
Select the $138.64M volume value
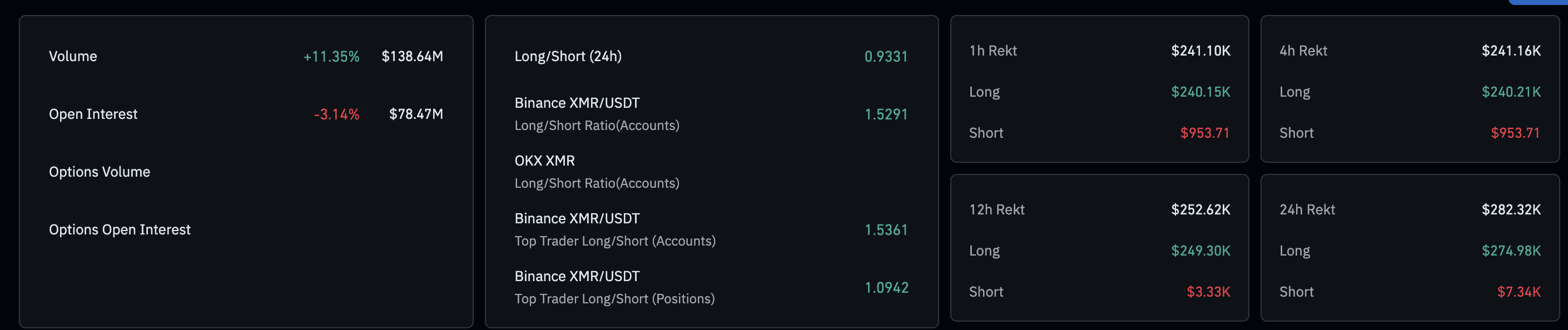[x=412, y=57]
